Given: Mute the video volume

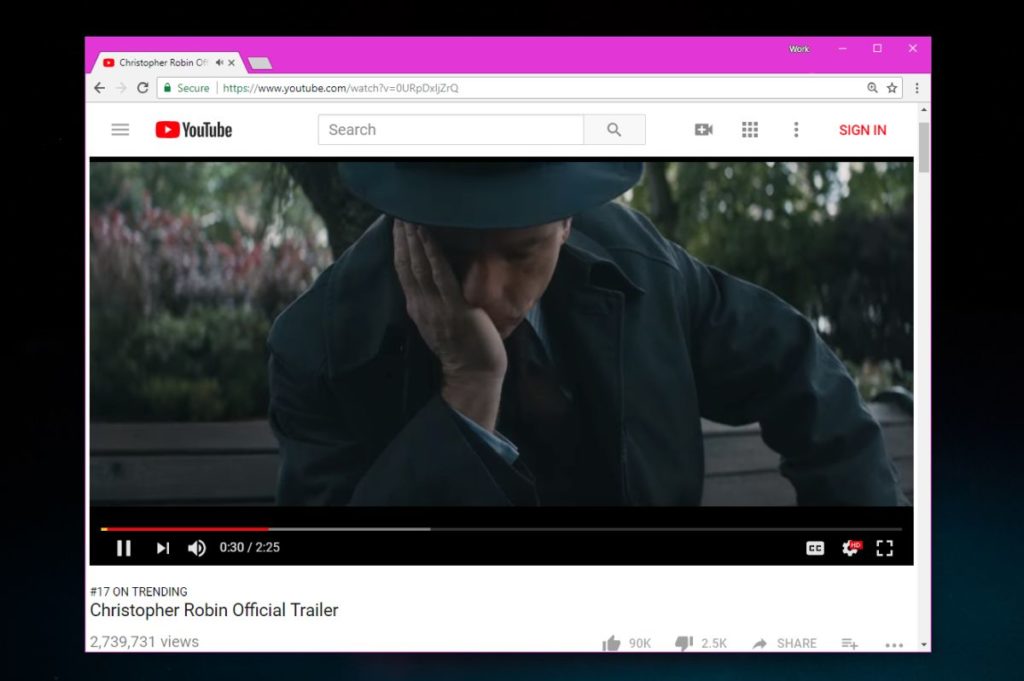Looking at the screenshot, I should [x=196, y=548].
